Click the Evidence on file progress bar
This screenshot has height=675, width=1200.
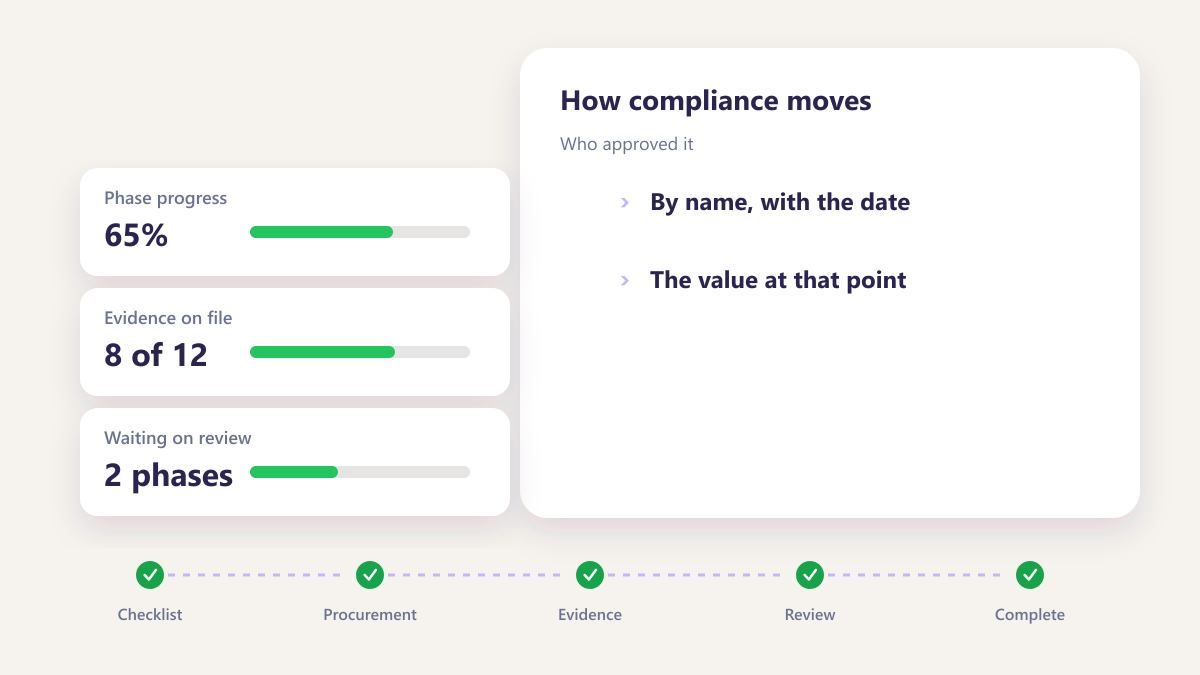tap(360, 352)
